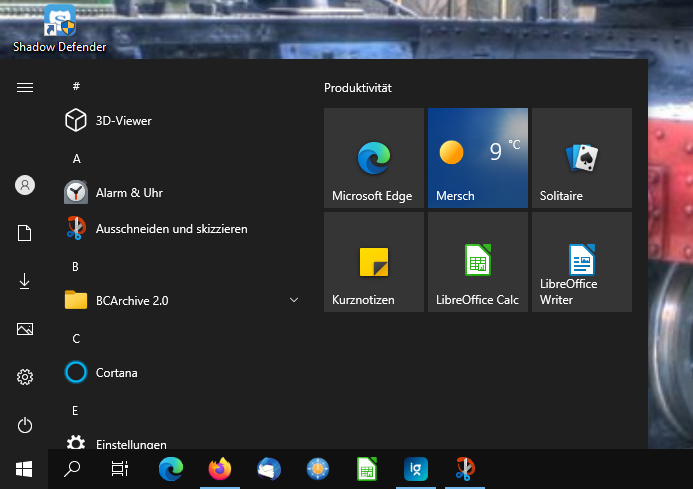Click the Windows Start button
Screen dimensions: 693x489
tap(24, 469)
